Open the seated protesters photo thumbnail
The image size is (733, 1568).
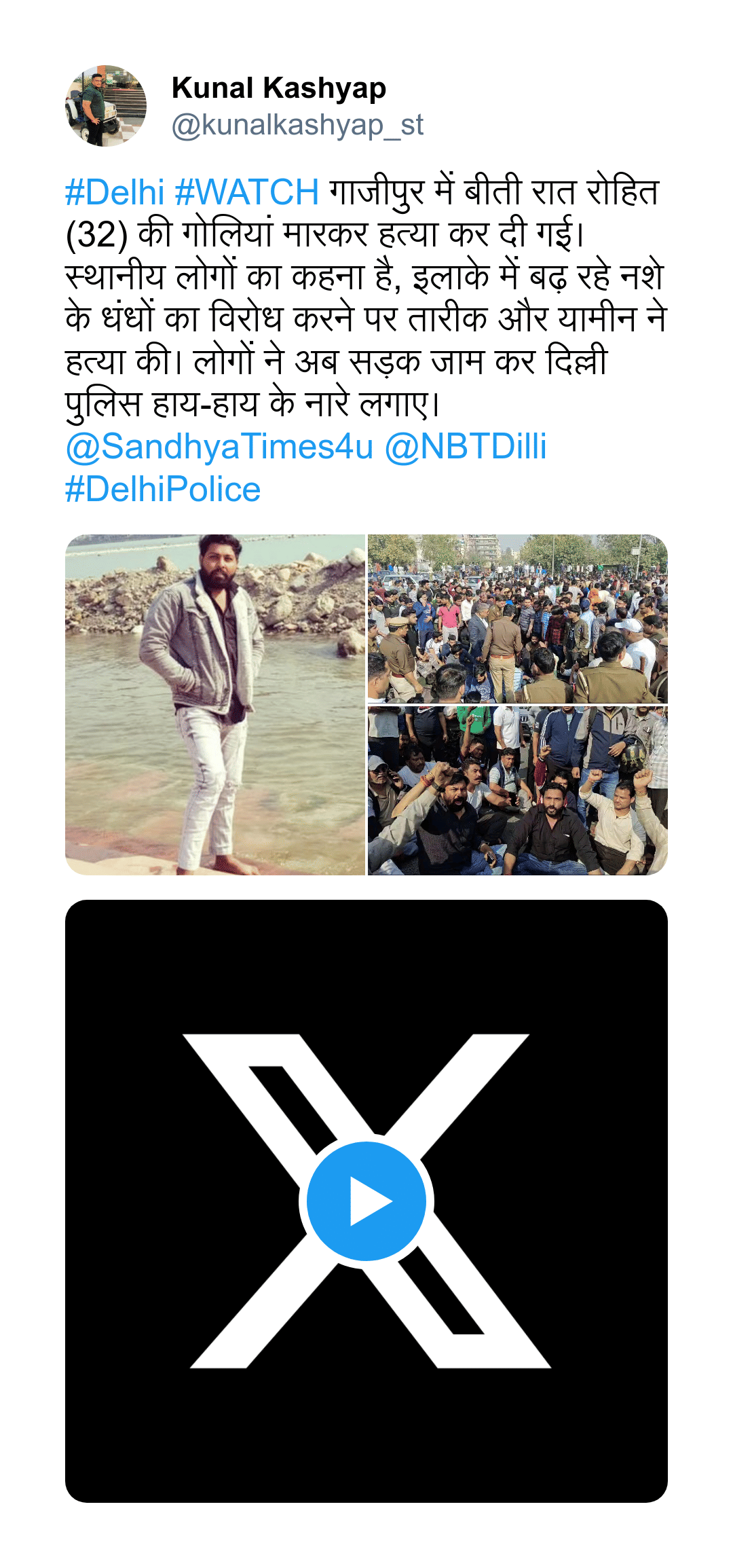coord(518,790)
